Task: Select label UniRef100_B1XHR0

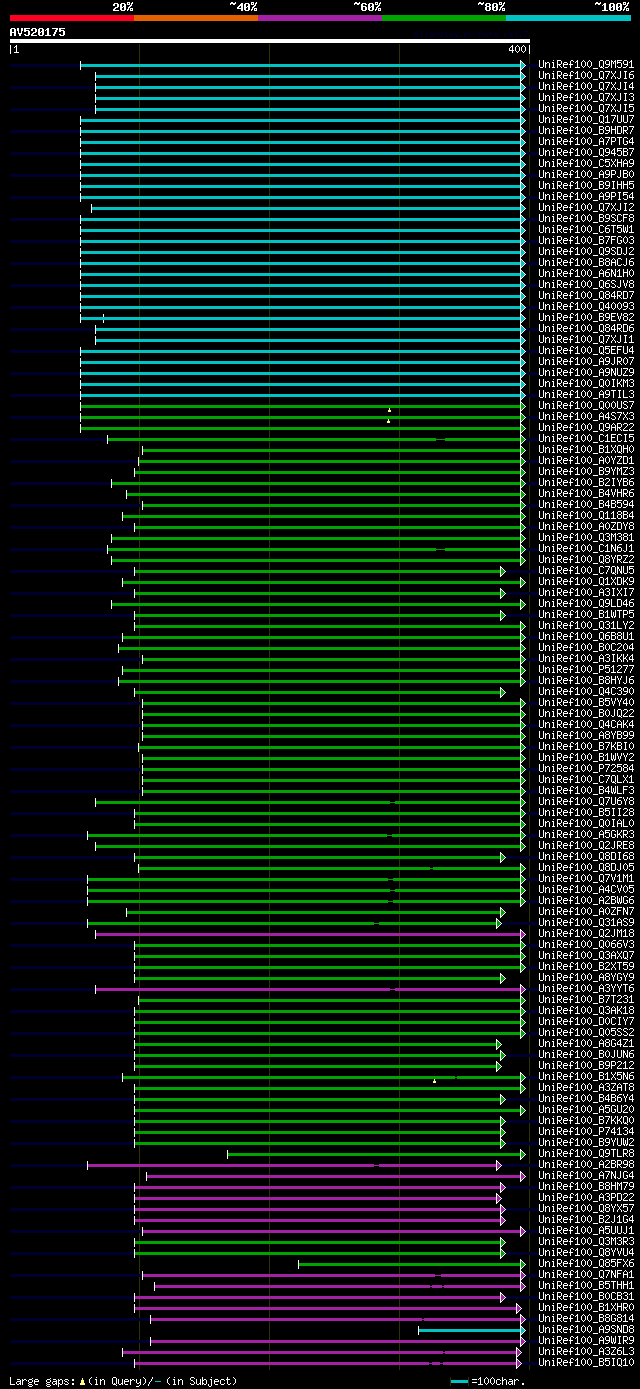Action: pos(586,1307)
